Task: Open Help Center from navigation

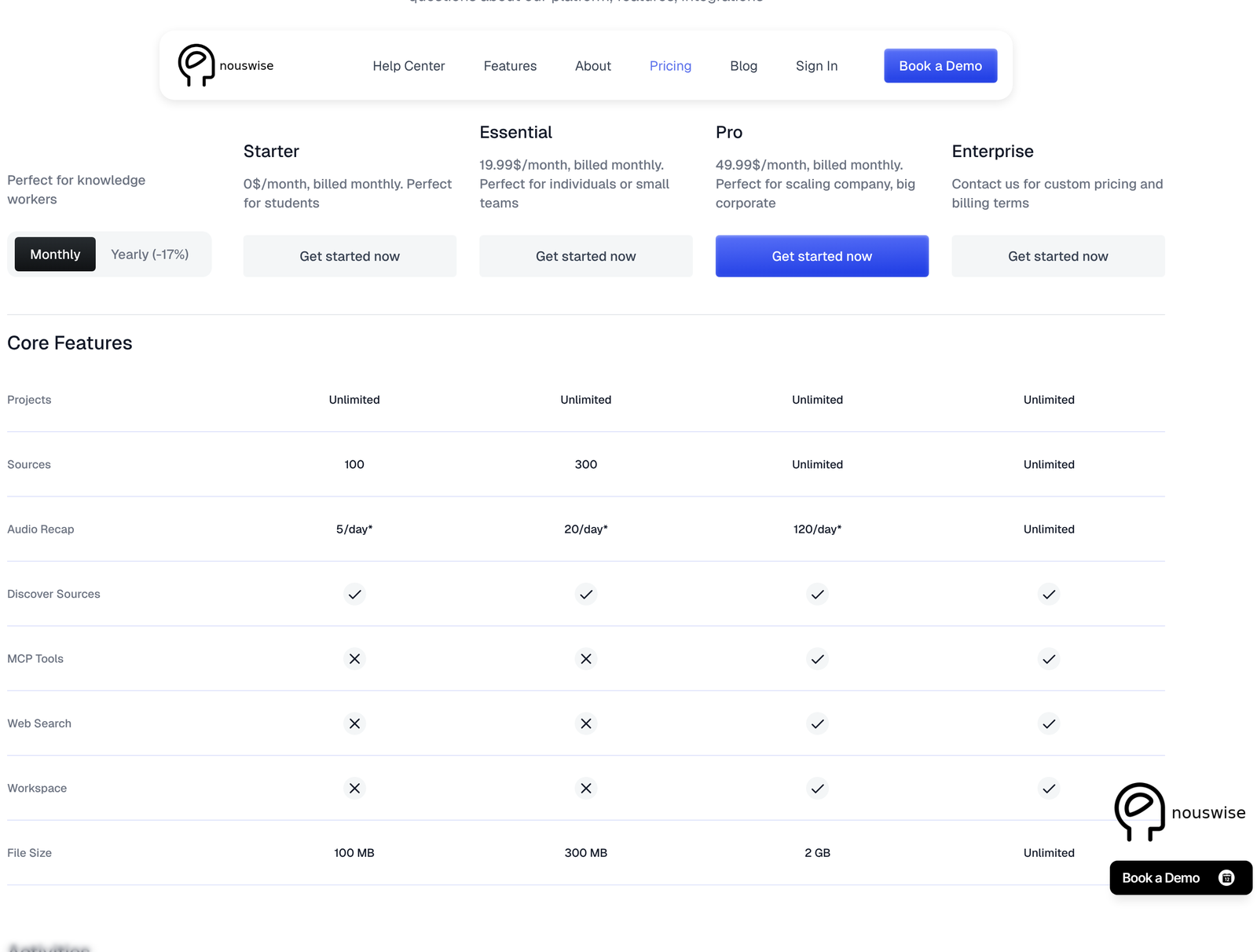Action: (409, 66)
